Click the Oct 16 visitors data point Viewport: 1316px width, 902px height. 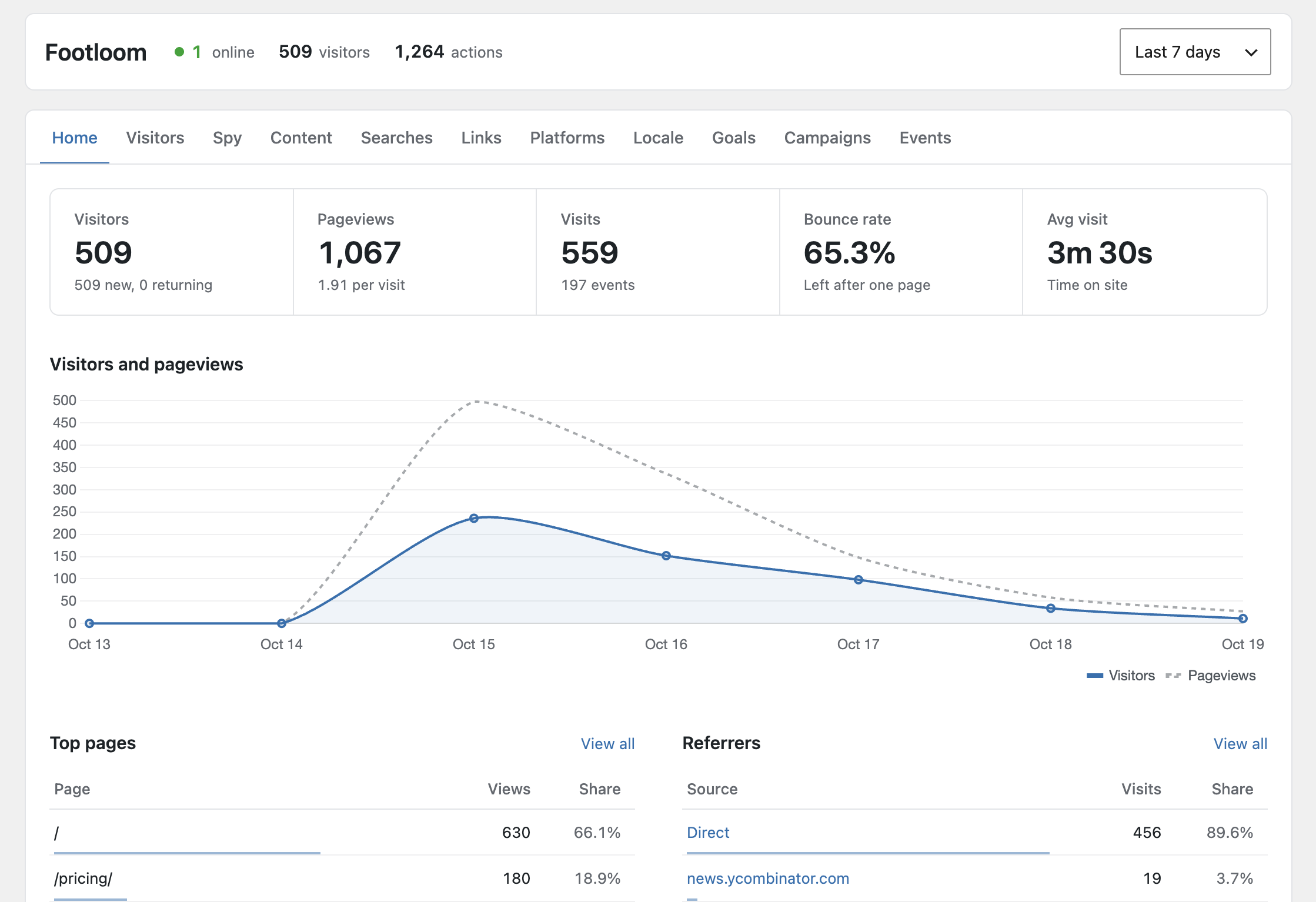[x=666, y=556]
